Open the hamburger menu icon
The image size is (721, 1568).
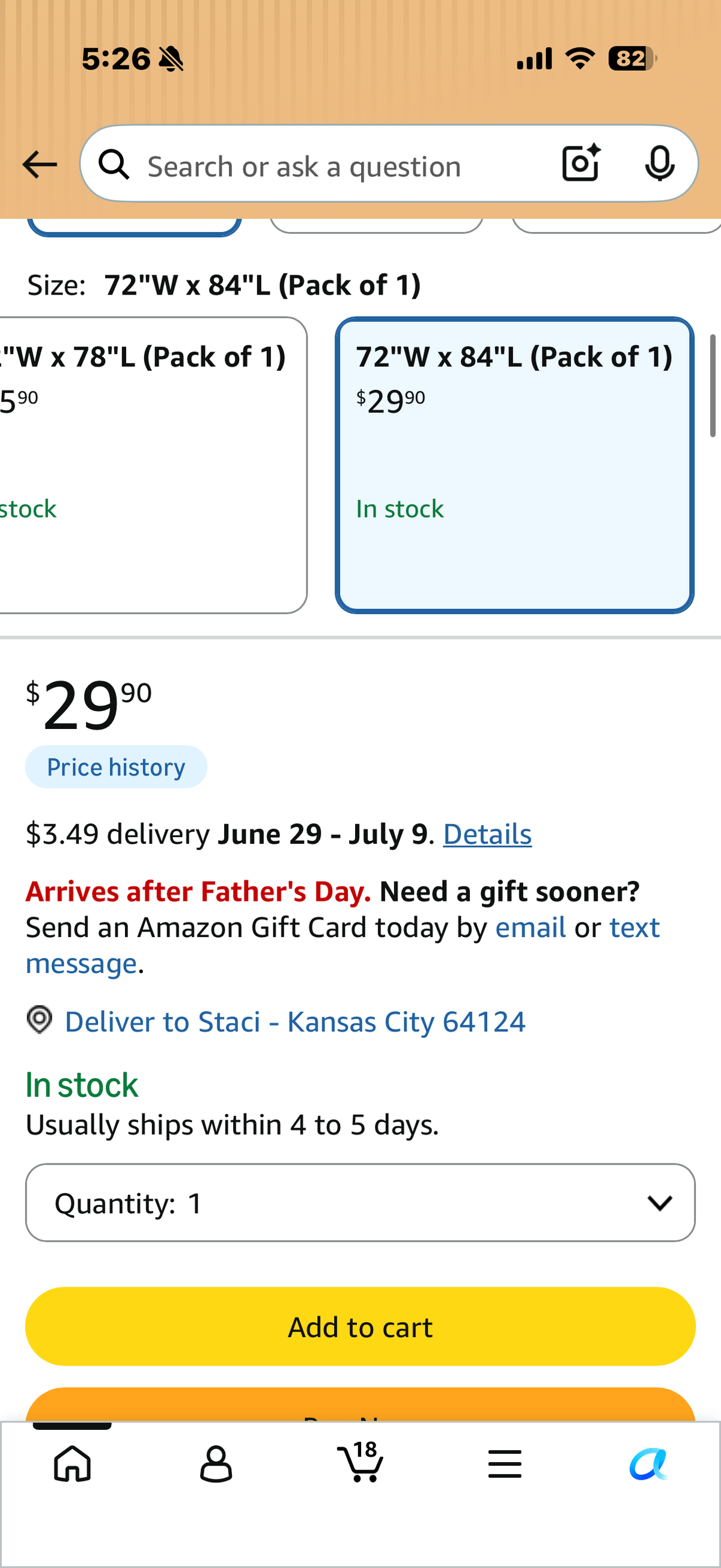(x=504, y=1464)
